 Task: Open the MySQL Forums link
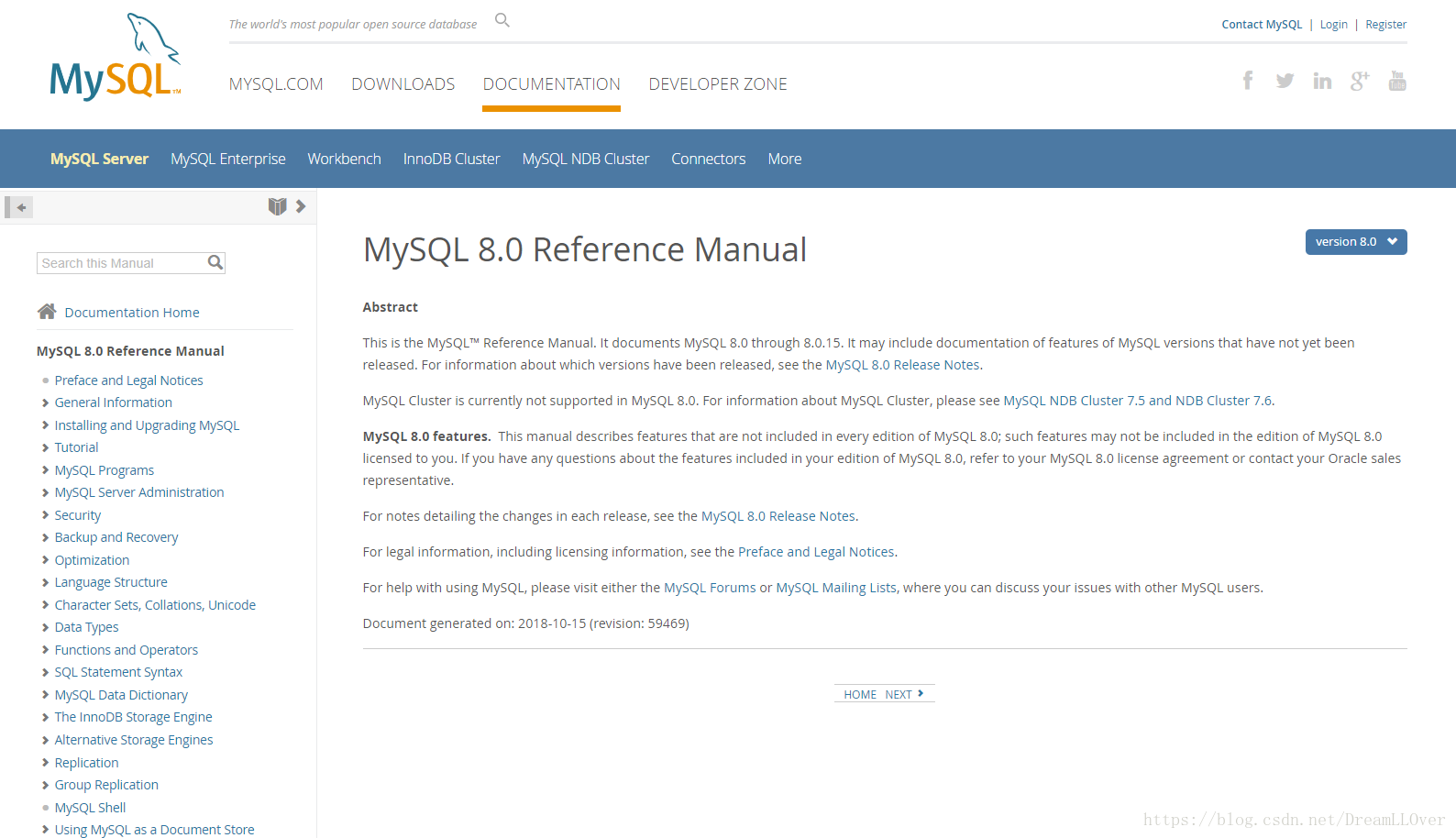click(710, 588)
